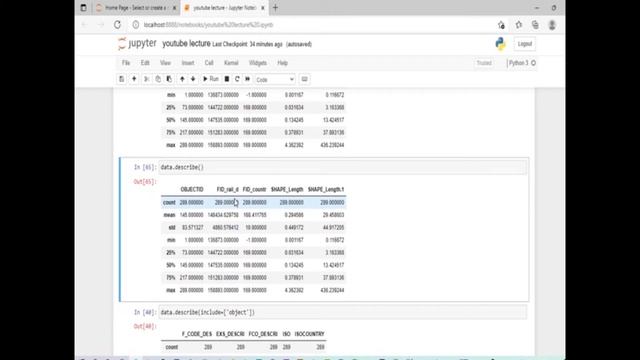This screenshot has height=360, width=640.
Task: Switch to the Home Page browser tab
Action: point(135,8)
